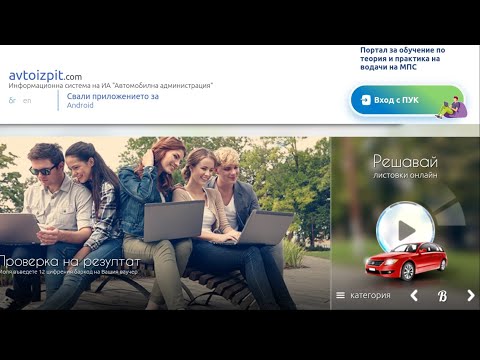Click the red car image
This screenshot has width=480, height=360.
tap(406, 261)
